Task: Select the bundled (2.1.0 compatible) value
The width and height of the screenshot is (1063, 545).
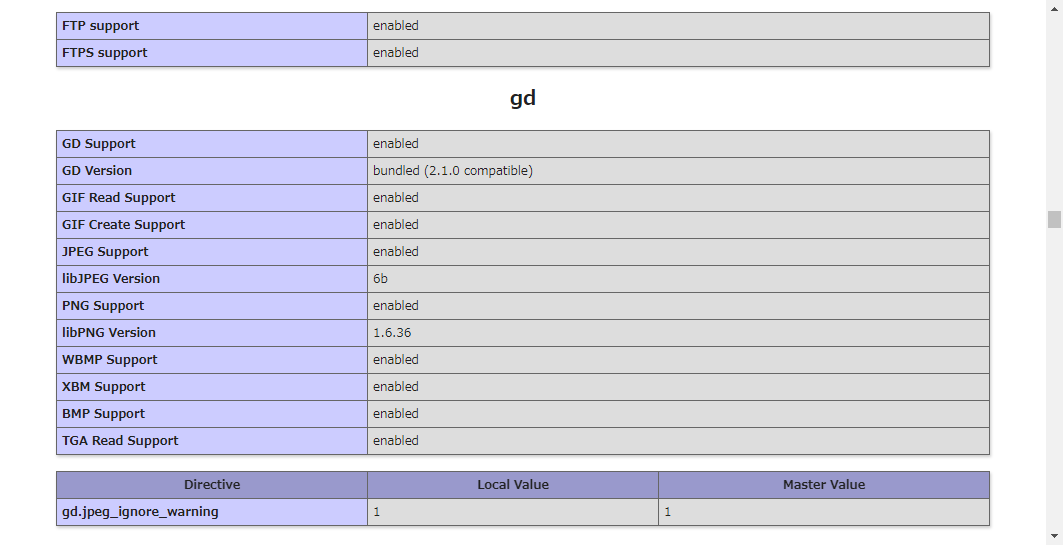Action: point(452,171)
